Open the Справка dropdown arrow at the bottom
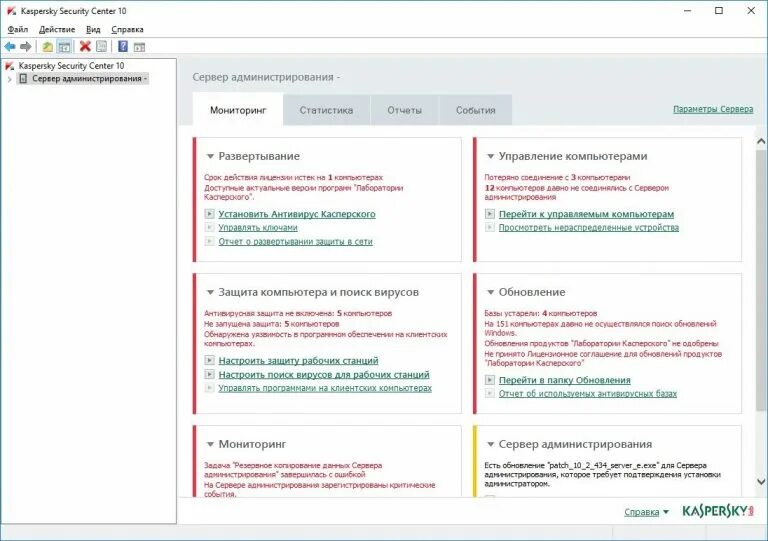 (x=666, y=512)
